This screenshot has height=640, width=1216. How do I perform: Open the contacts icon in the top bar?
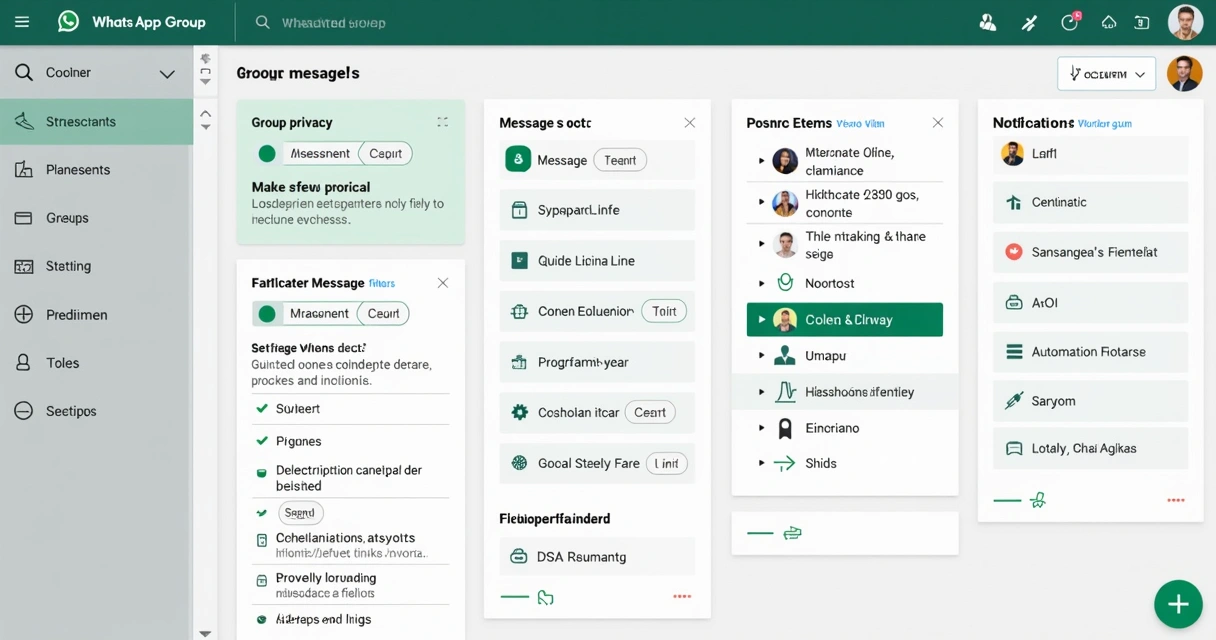(x=988, y=22)
